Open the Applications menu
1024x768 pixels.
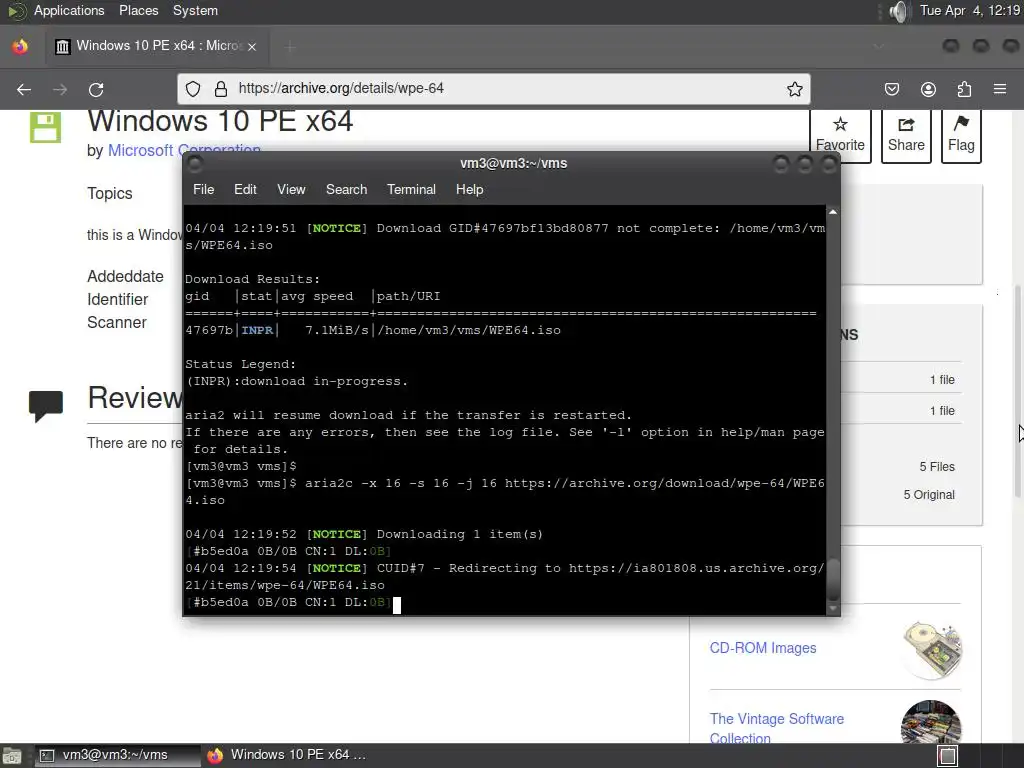(69, 11)
